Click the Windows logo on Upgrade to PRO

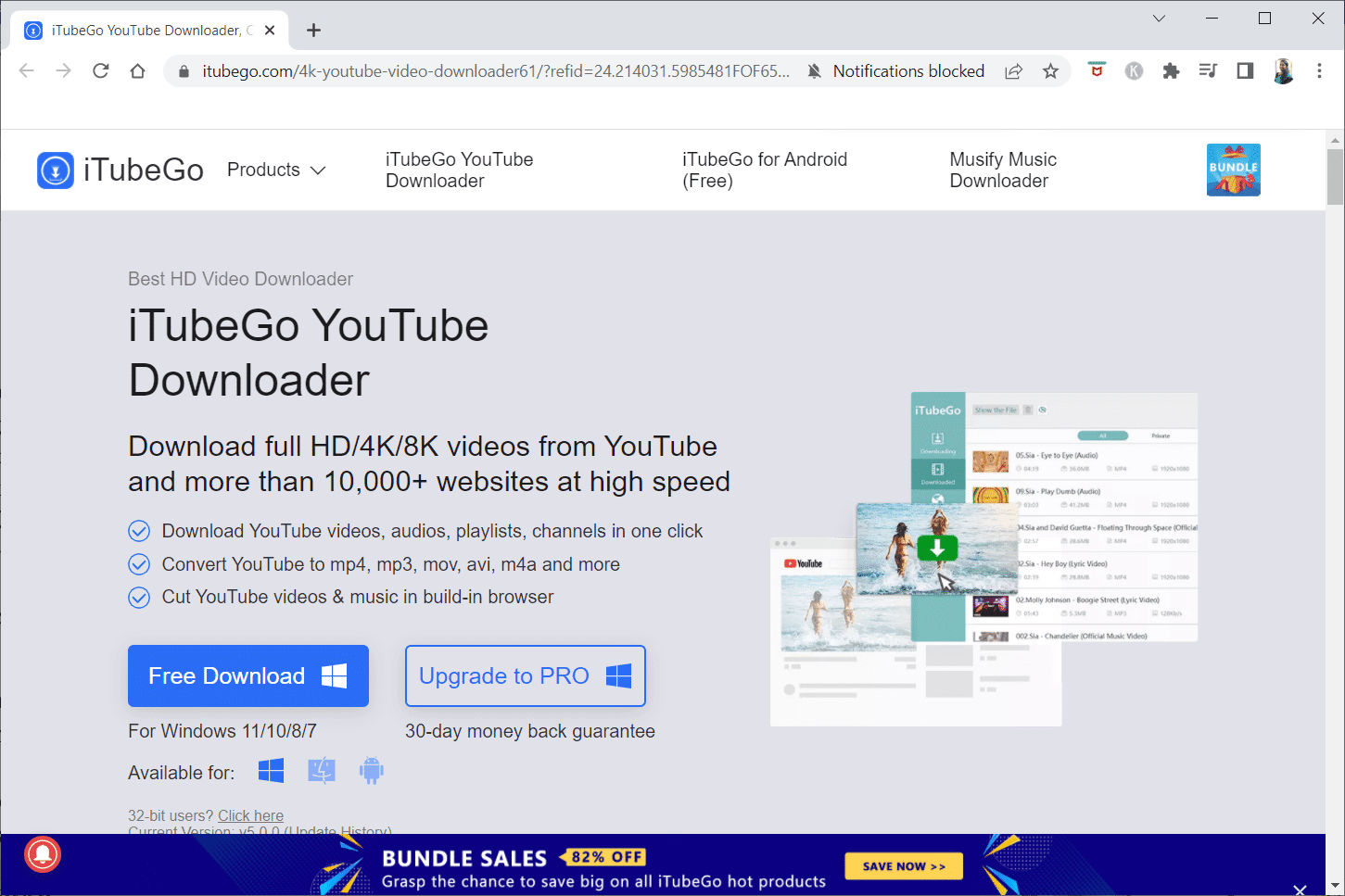[x=618, y=675]
